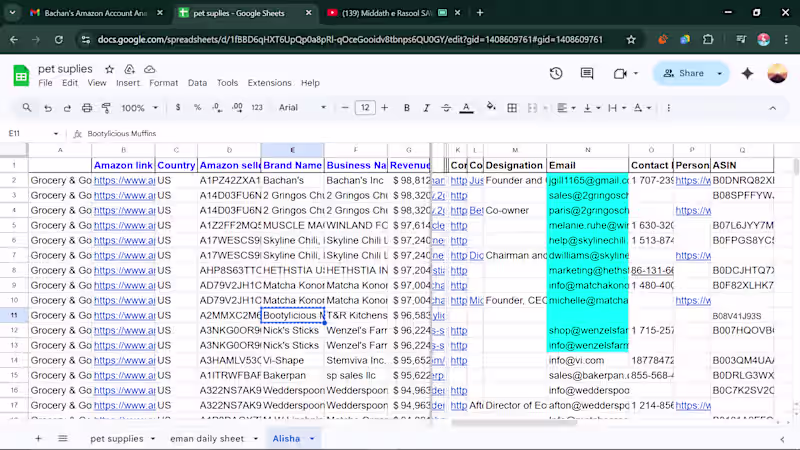Screen dimensions: 800x450
Task: Select column E header
Action: click(x=292, y=150)
